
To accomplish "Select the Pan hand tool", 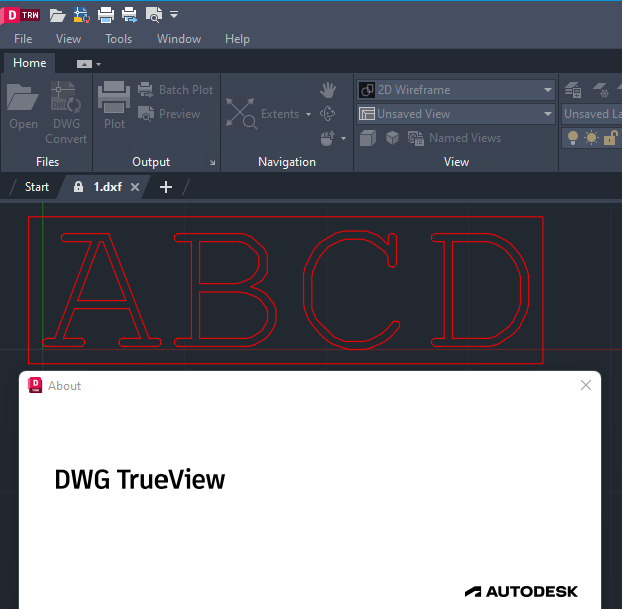I will click(328, 90).
